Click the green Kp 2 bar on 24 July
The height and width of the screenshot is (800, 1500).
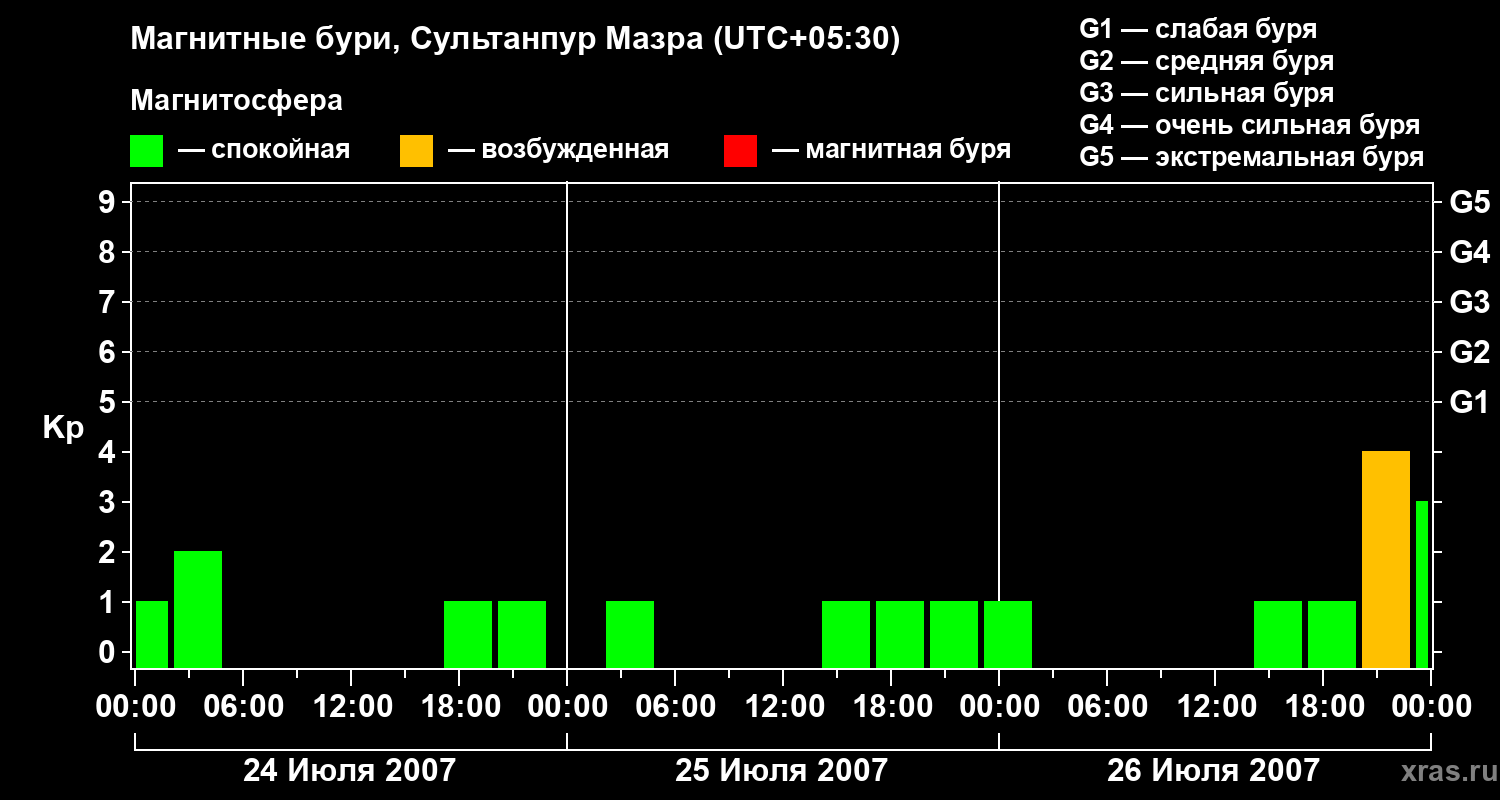pos(198,610)
